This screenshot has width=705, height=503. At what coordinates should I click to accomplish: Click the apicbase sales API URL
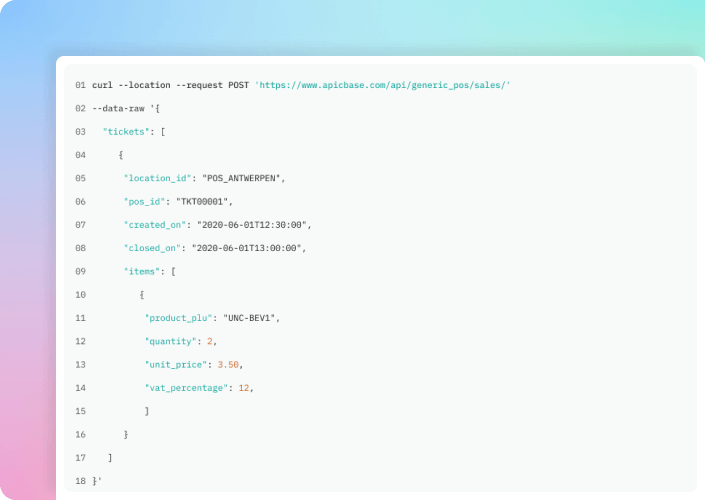coord(383,85)
